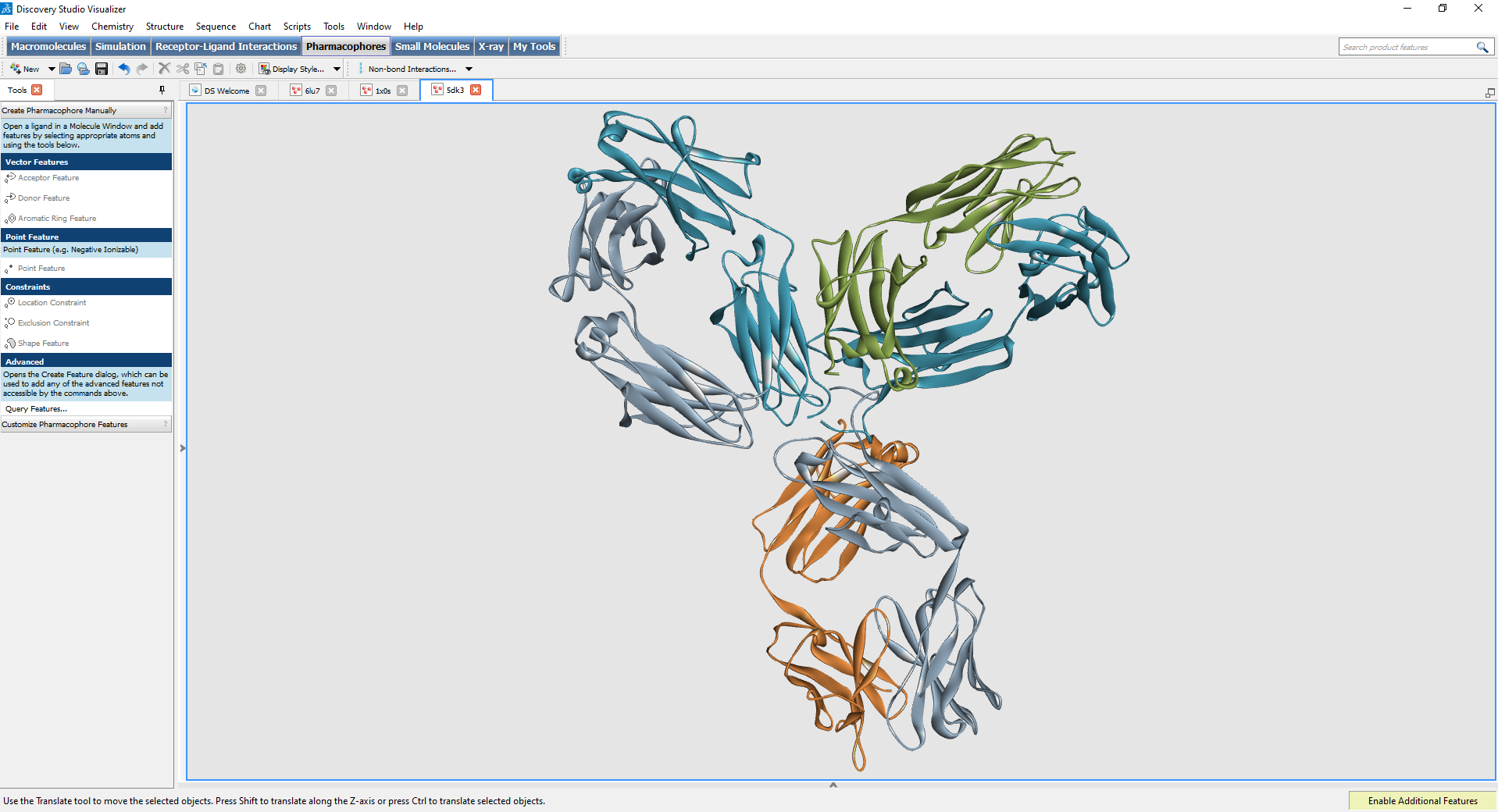Open Preferences gear icon in toolbar
This screenshot has width=1498, height=812.
(241, 69)
